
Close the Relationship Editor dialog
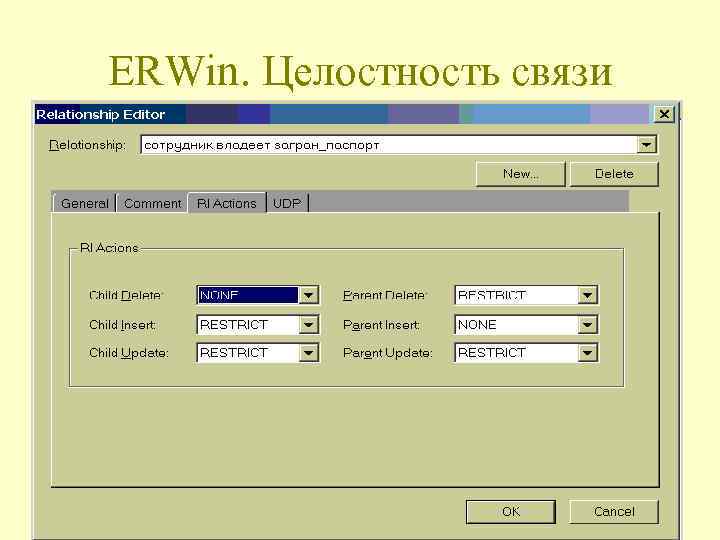click(664, 114)
